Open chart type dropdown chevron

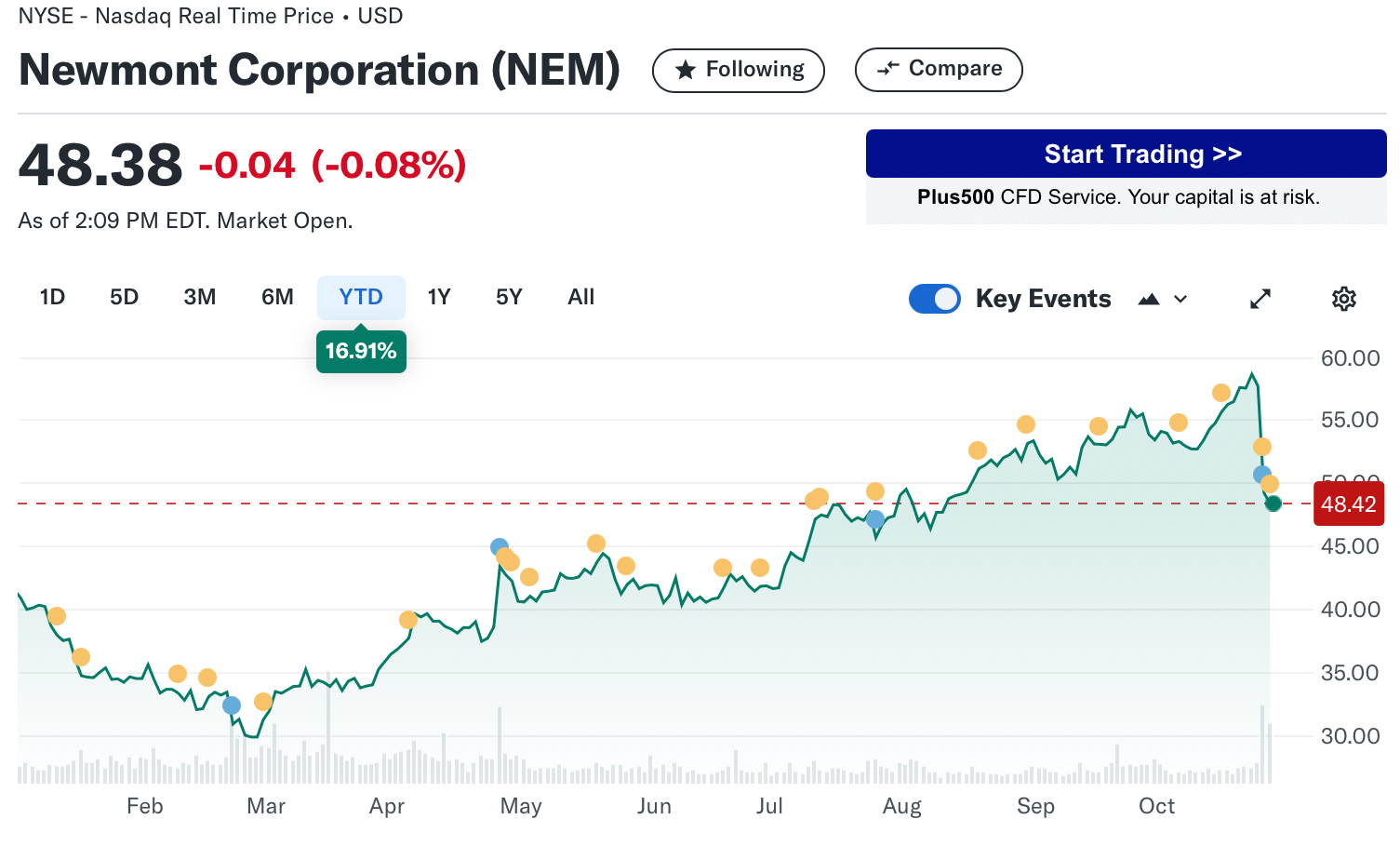pyautogui.click(x=1180, y=299)
